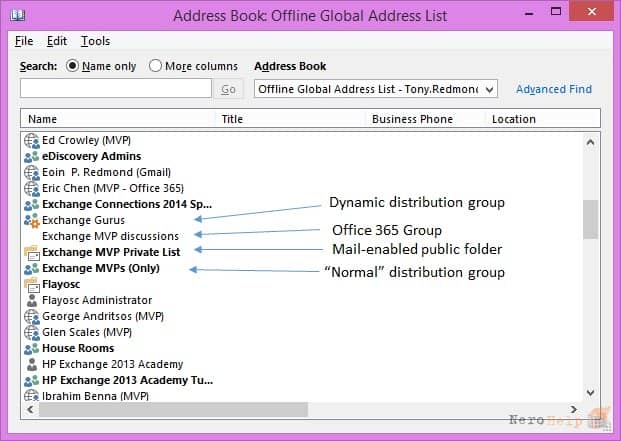Viewport: 621px width, 441px height.
Task: Sort by the Business Phone column header
Action: pos(425,119)
